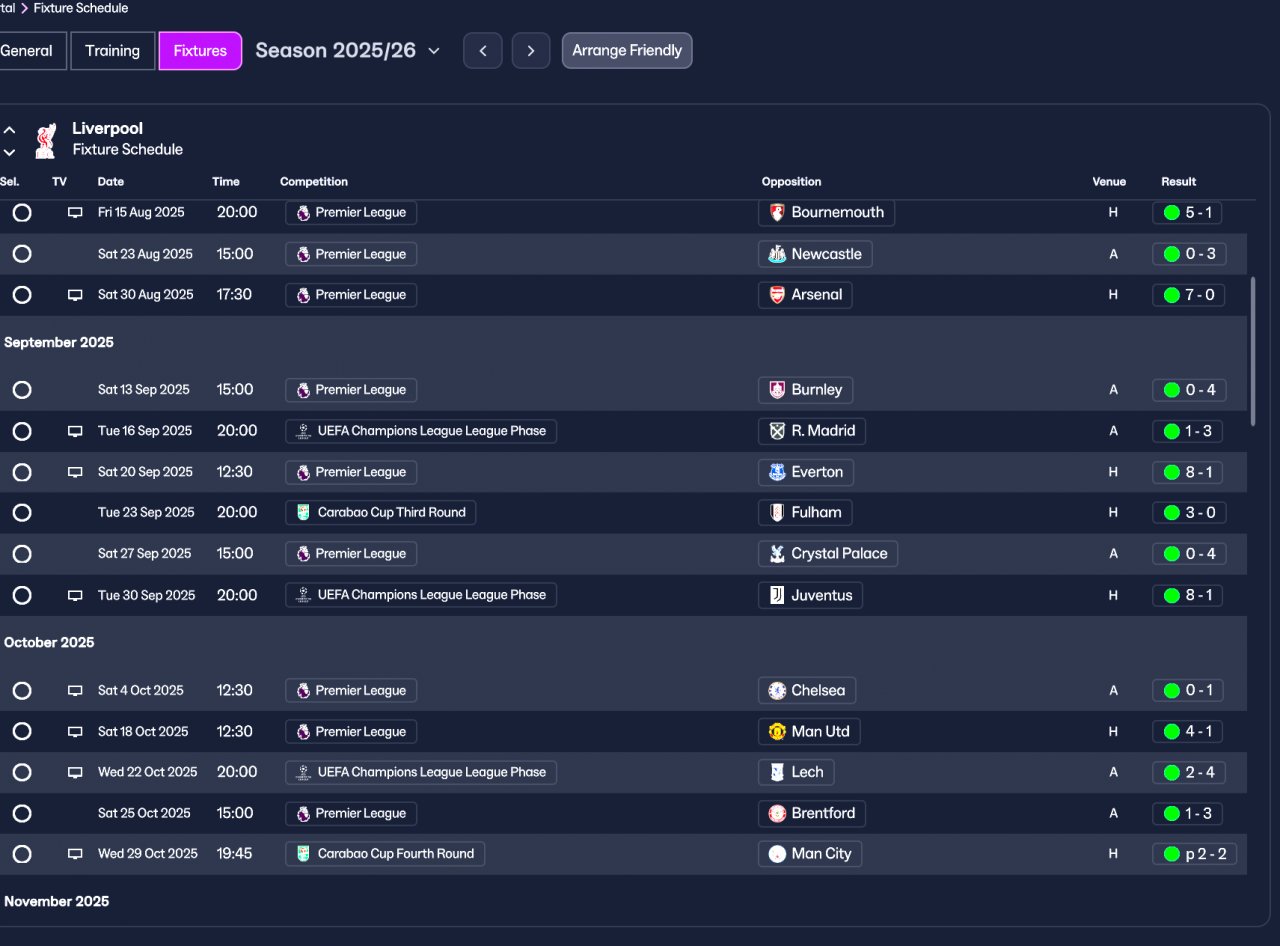Open the Bournemouth 5 - 1 result
This screenshot has width=1280, height=946.
(x=1187, y=213)
